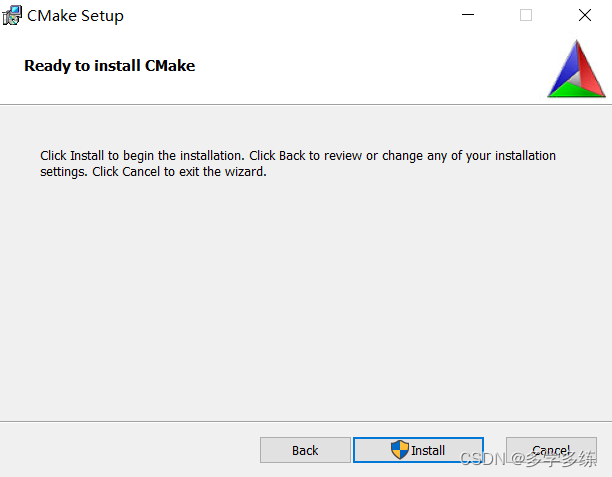Screen dimensions: 612x477
Task: Click the blue face of CMake logo
Action: click(564, 68)
